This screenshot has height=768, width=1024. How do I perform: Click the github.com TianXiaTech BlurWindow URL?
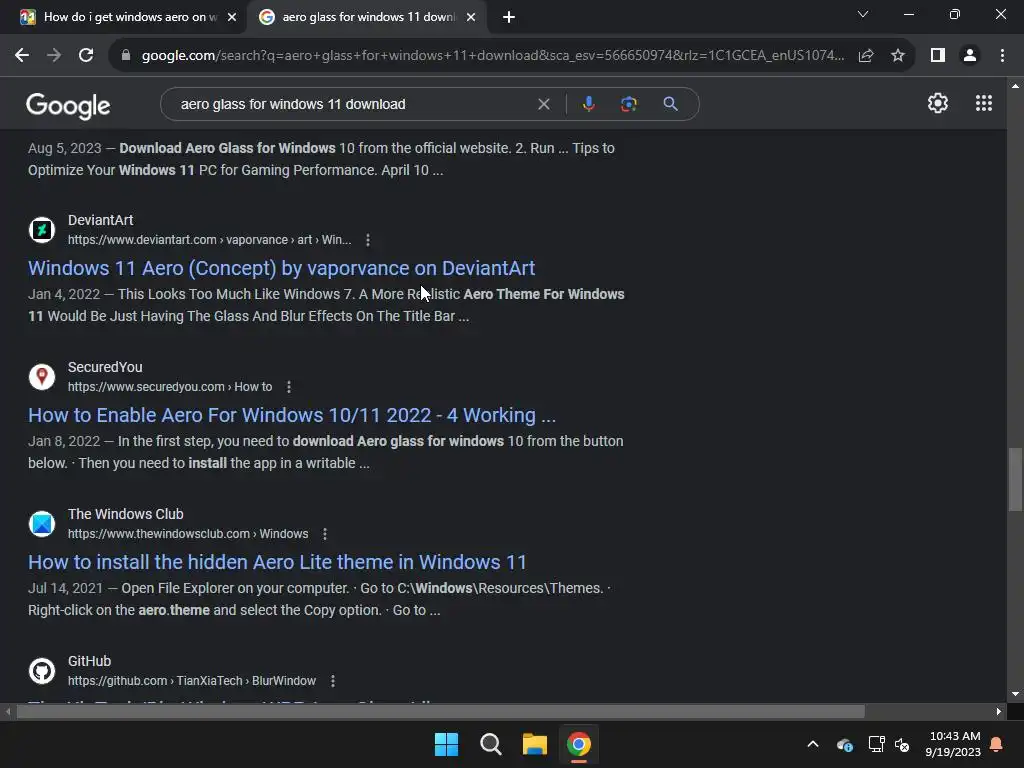coord(192,681)
